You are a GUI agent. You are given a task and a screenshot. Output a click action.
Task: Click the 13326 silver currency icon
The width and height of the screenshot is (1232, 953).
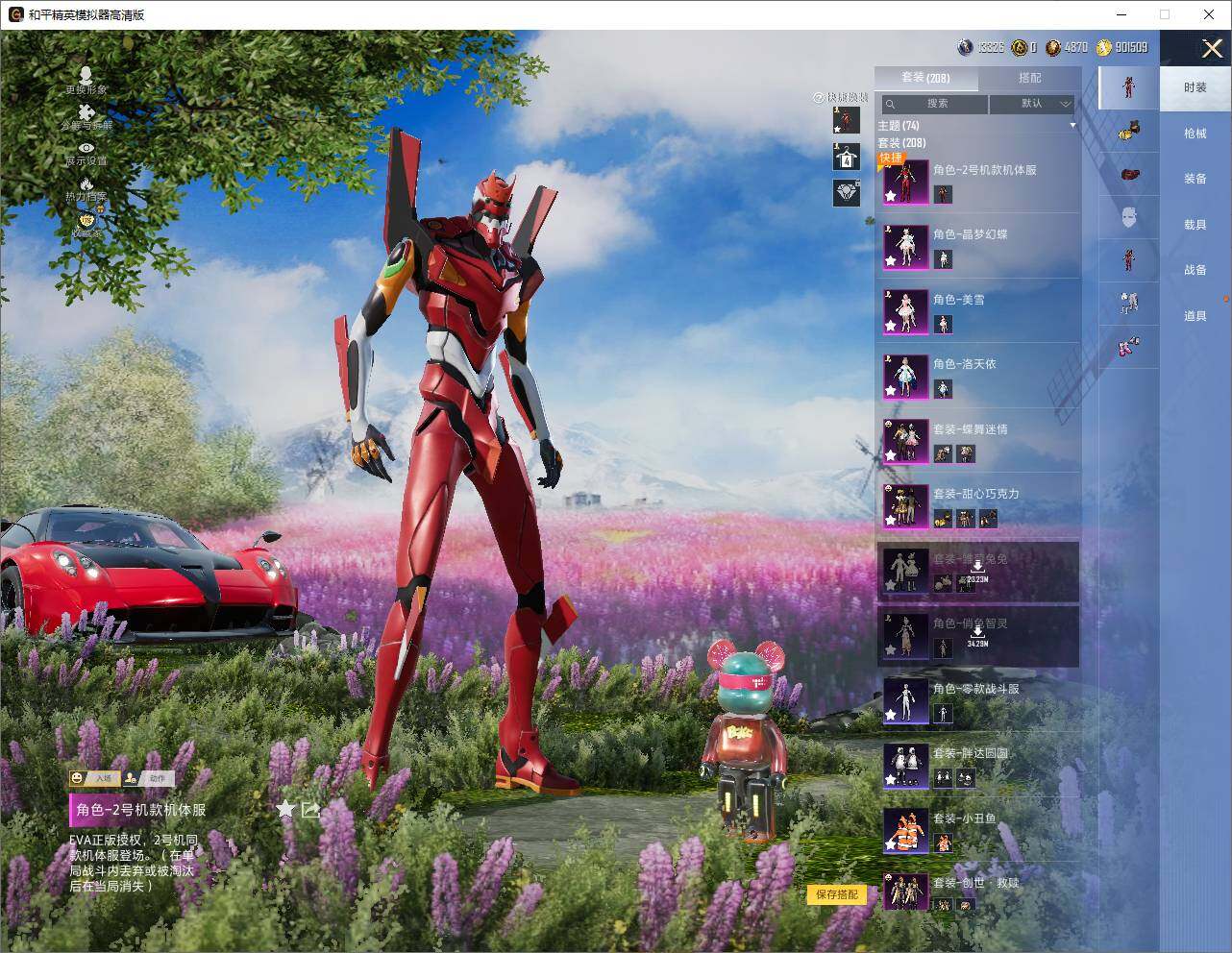966,47
